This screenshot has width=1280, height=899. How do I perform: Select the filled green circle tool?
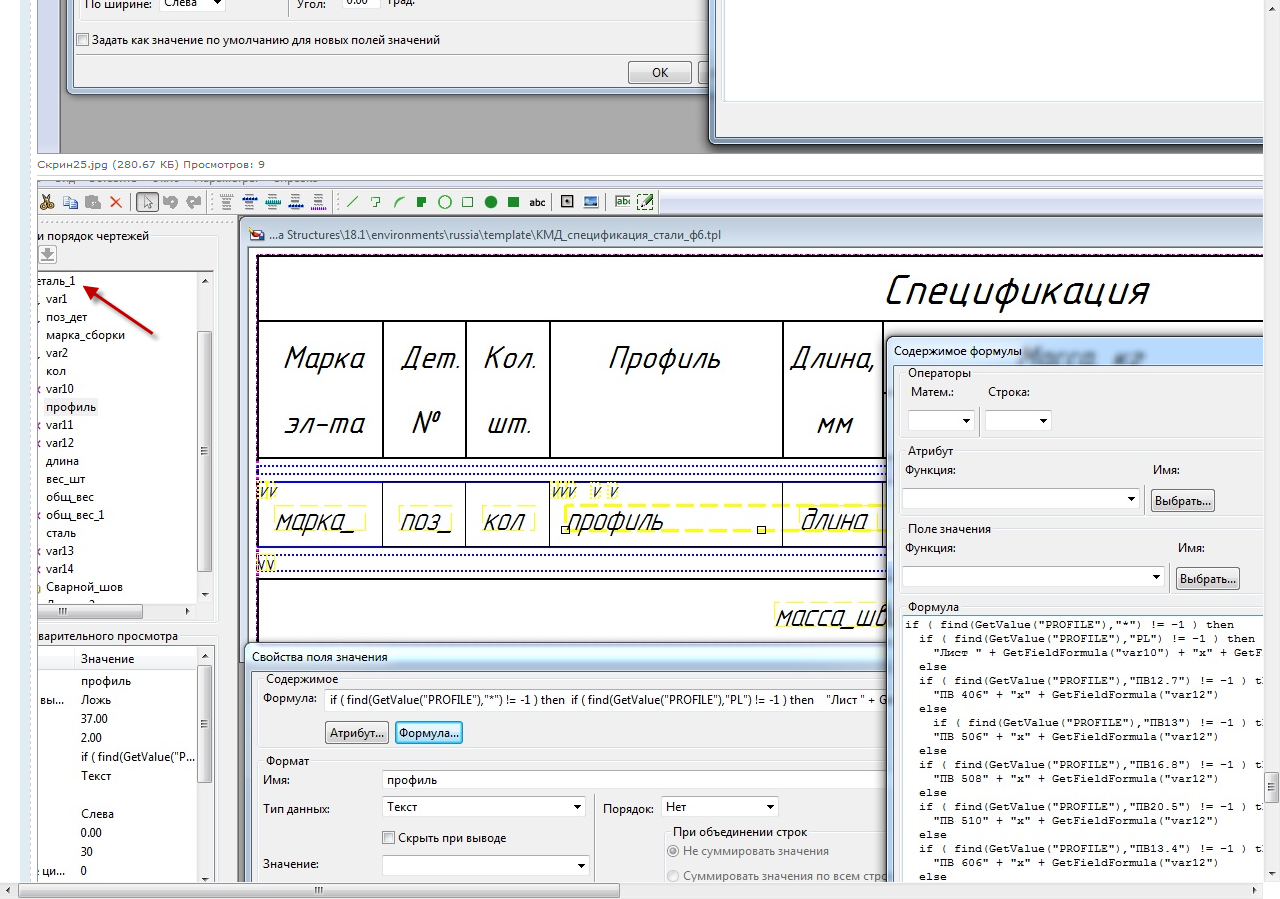pos(491,202)
